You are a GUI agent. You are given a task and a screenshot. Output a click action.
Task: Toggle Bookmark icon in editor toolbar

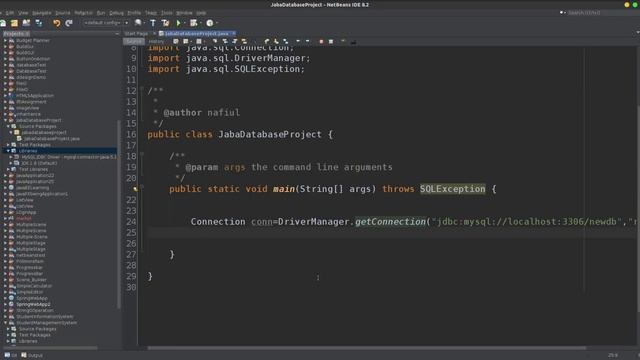[x=286, y=41]
